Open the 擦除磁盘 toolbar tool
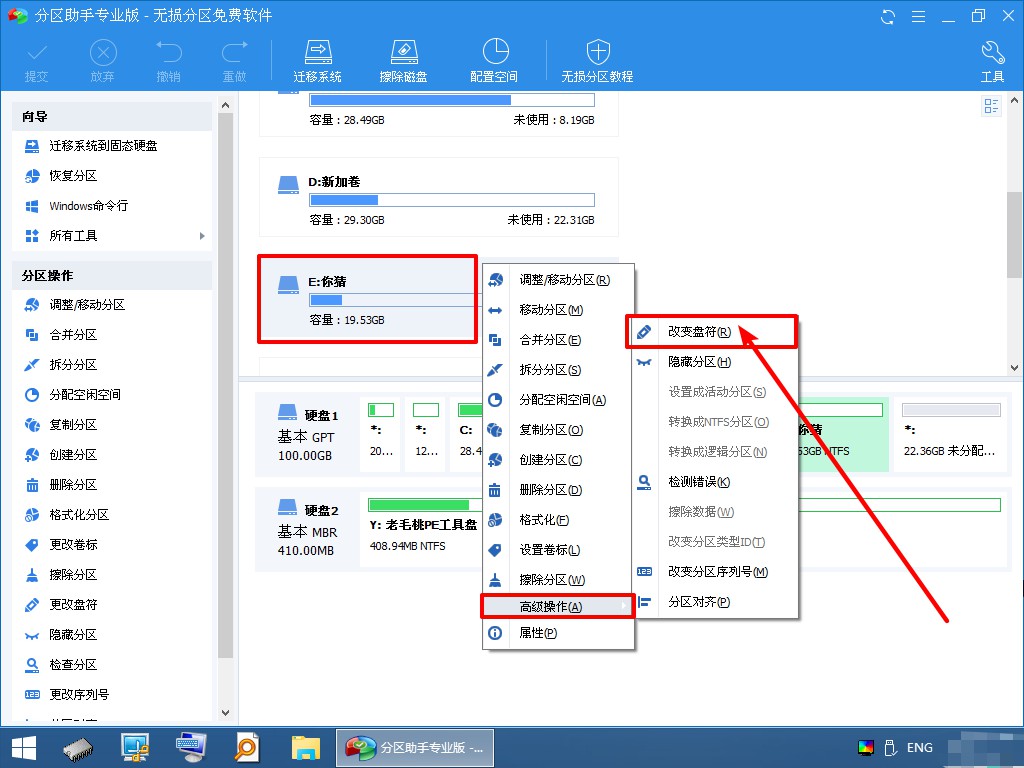 403,61
